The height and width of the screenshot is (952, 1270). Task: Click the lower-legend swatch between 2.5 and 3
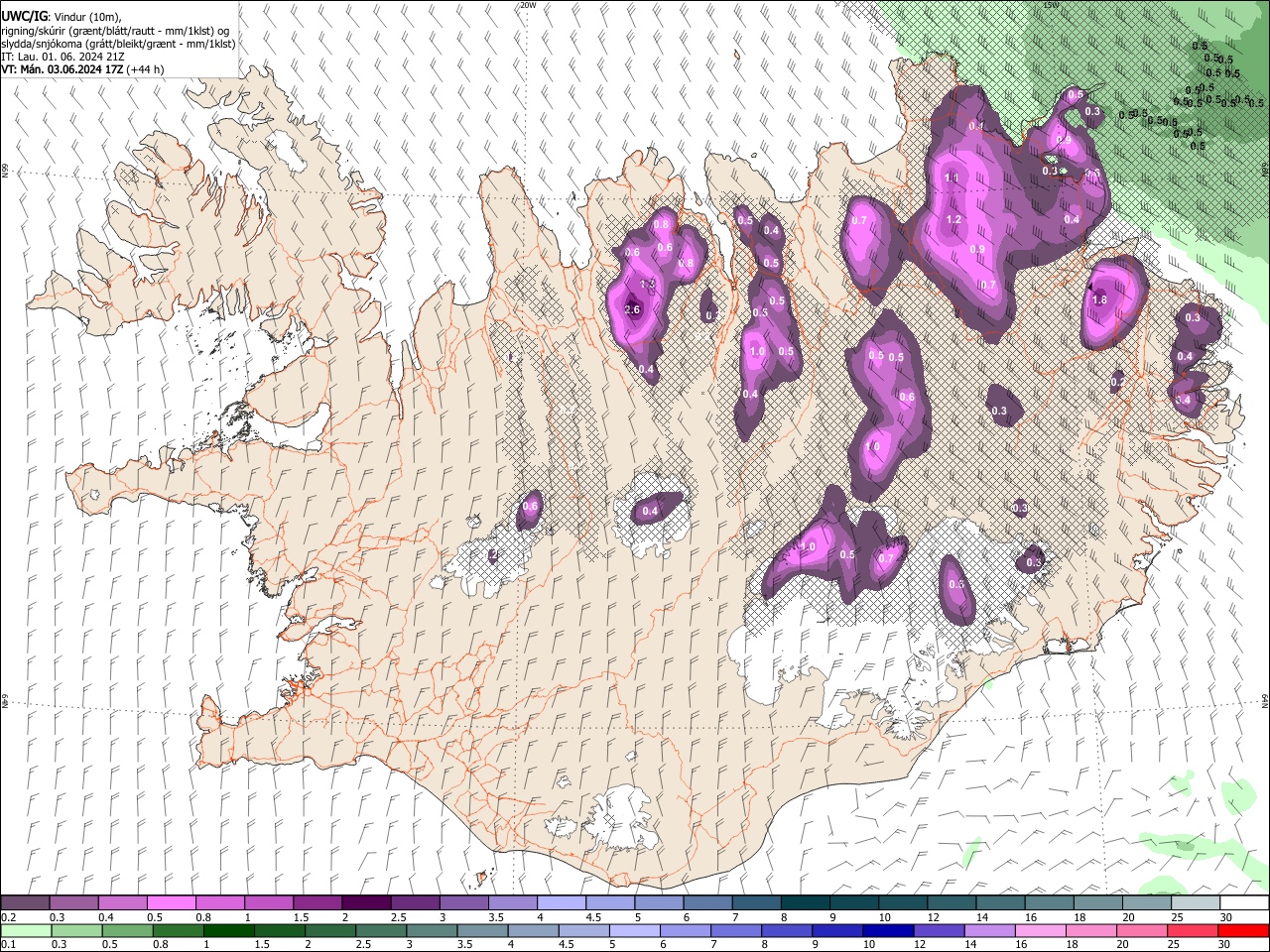366,930
